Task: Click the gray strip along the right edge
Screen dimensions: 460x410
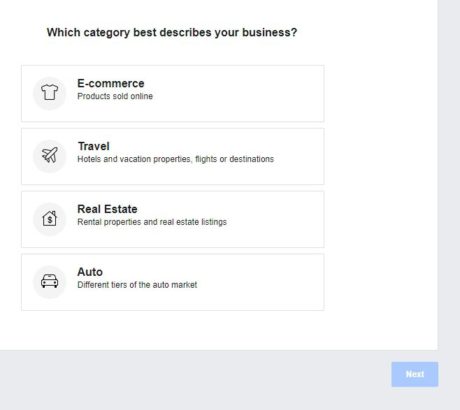Action: [x=449, y=175]
